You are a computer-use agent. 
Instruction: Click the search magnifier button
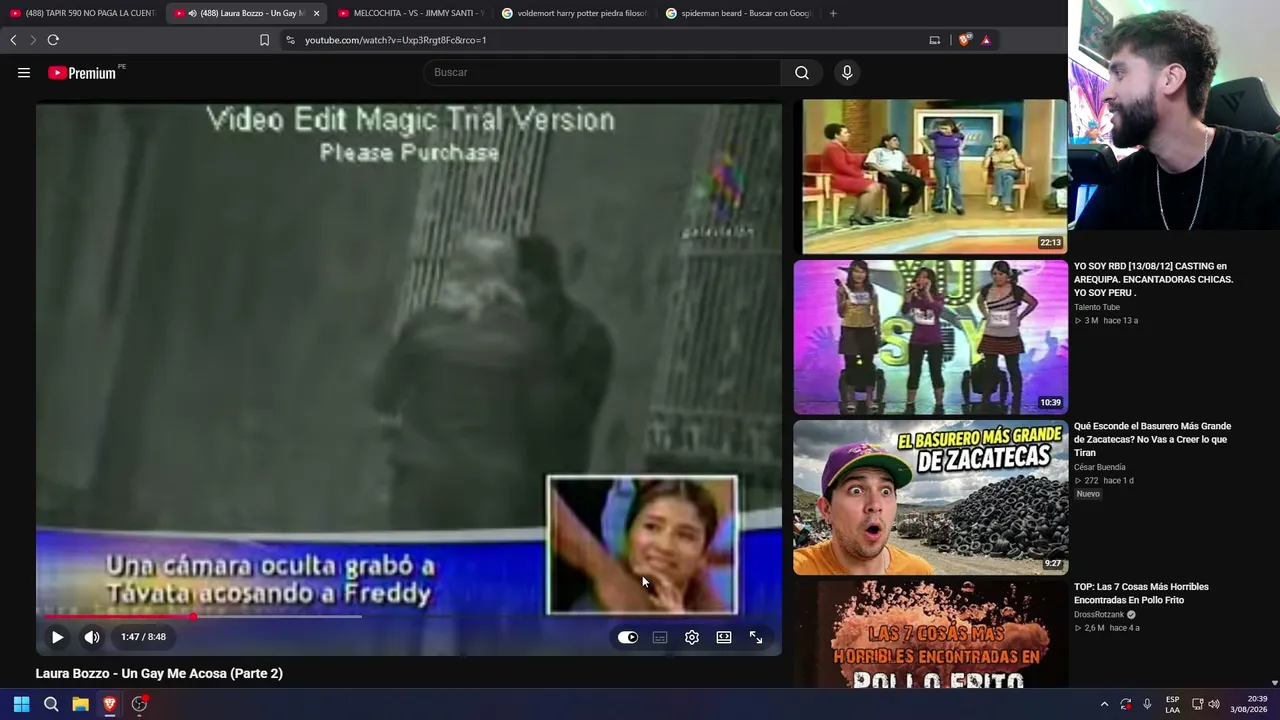802,72
